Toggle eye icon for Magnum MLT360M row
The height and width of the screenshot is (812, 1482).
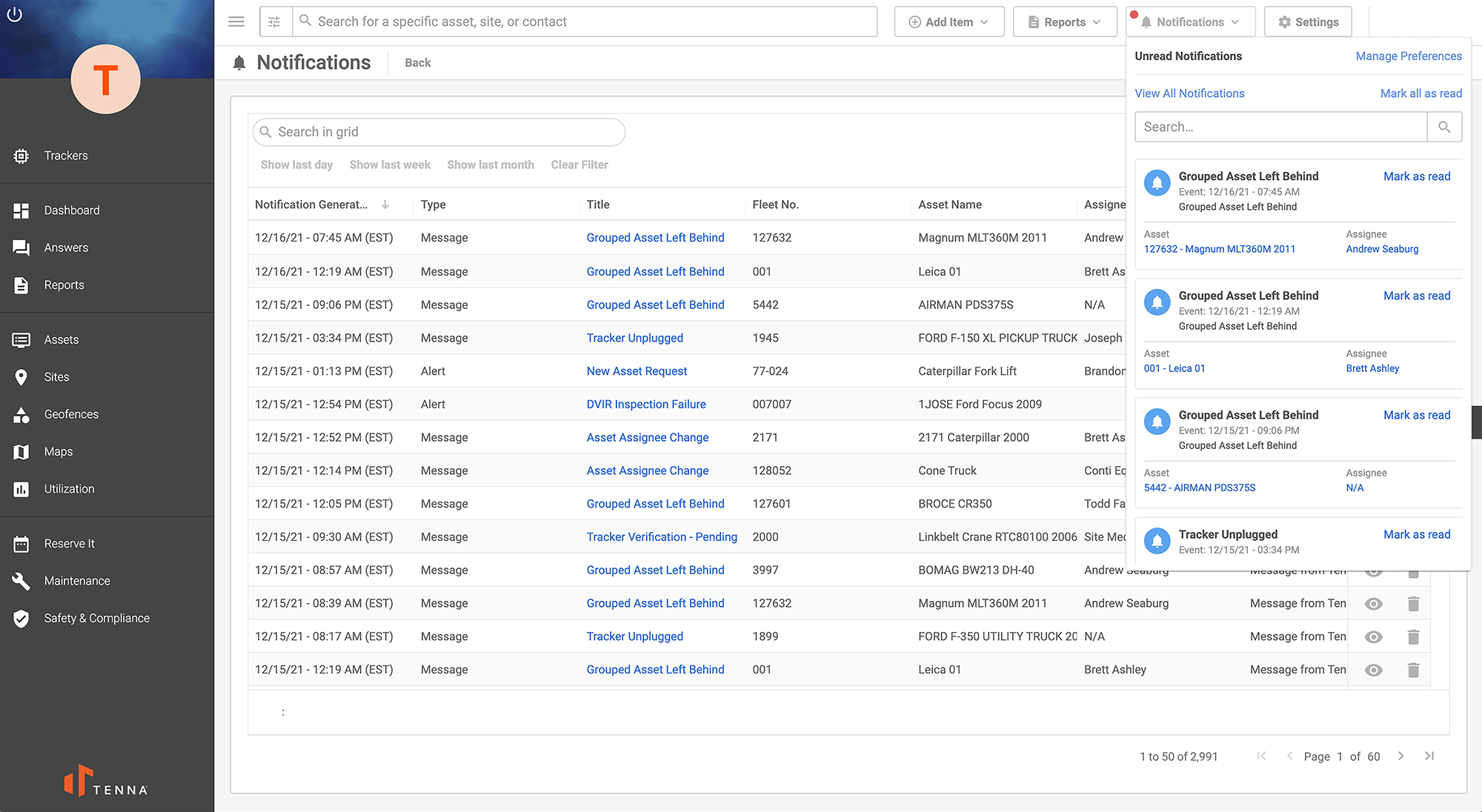tap(1375, 603)
